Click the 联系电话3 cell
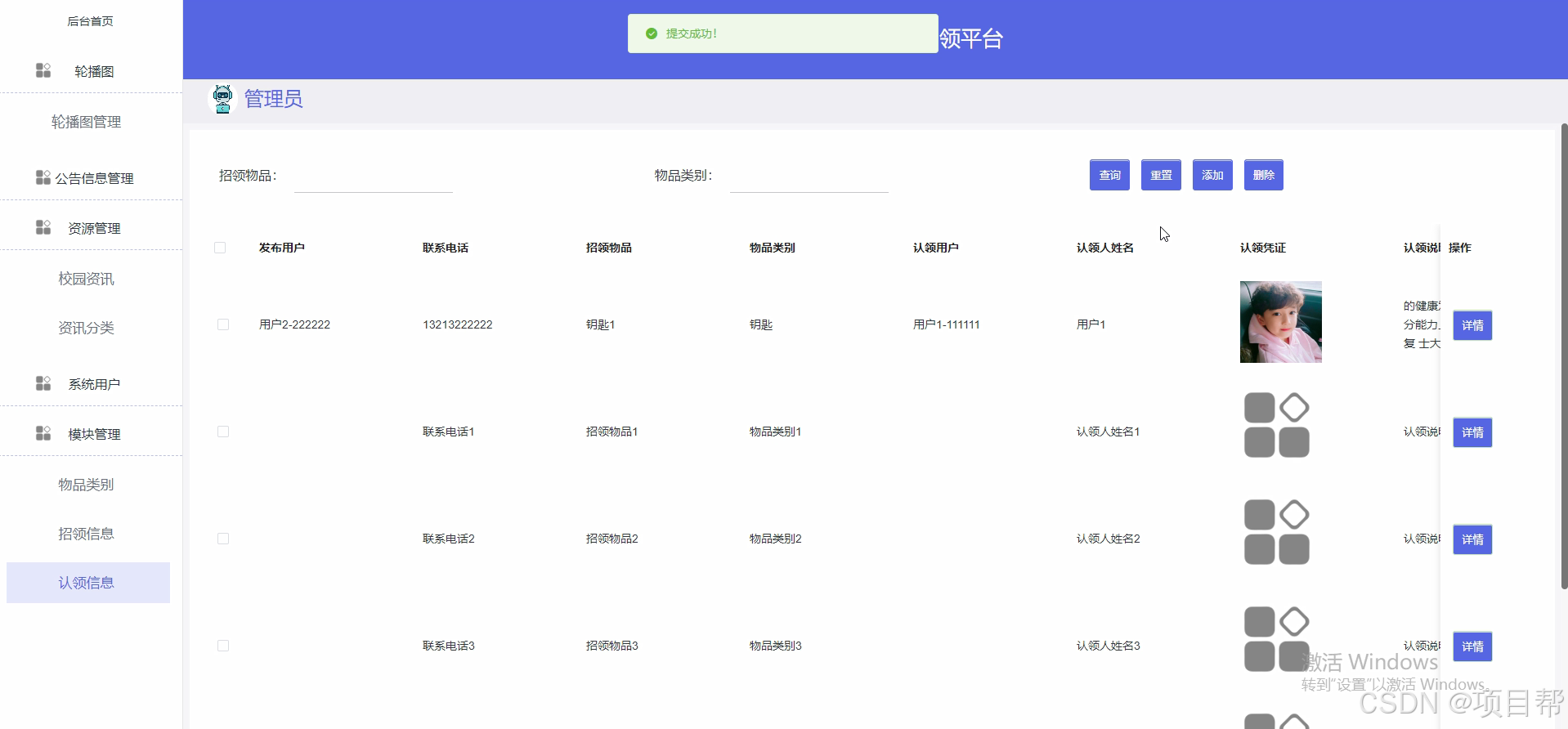 [x=449, y=646]
